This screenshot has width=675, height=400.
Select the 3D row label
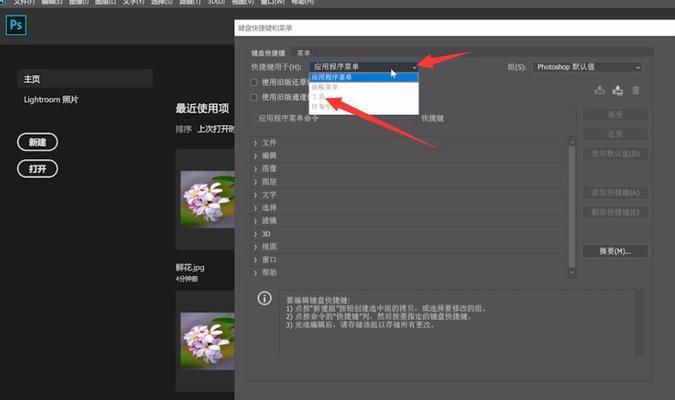[266, 234]
